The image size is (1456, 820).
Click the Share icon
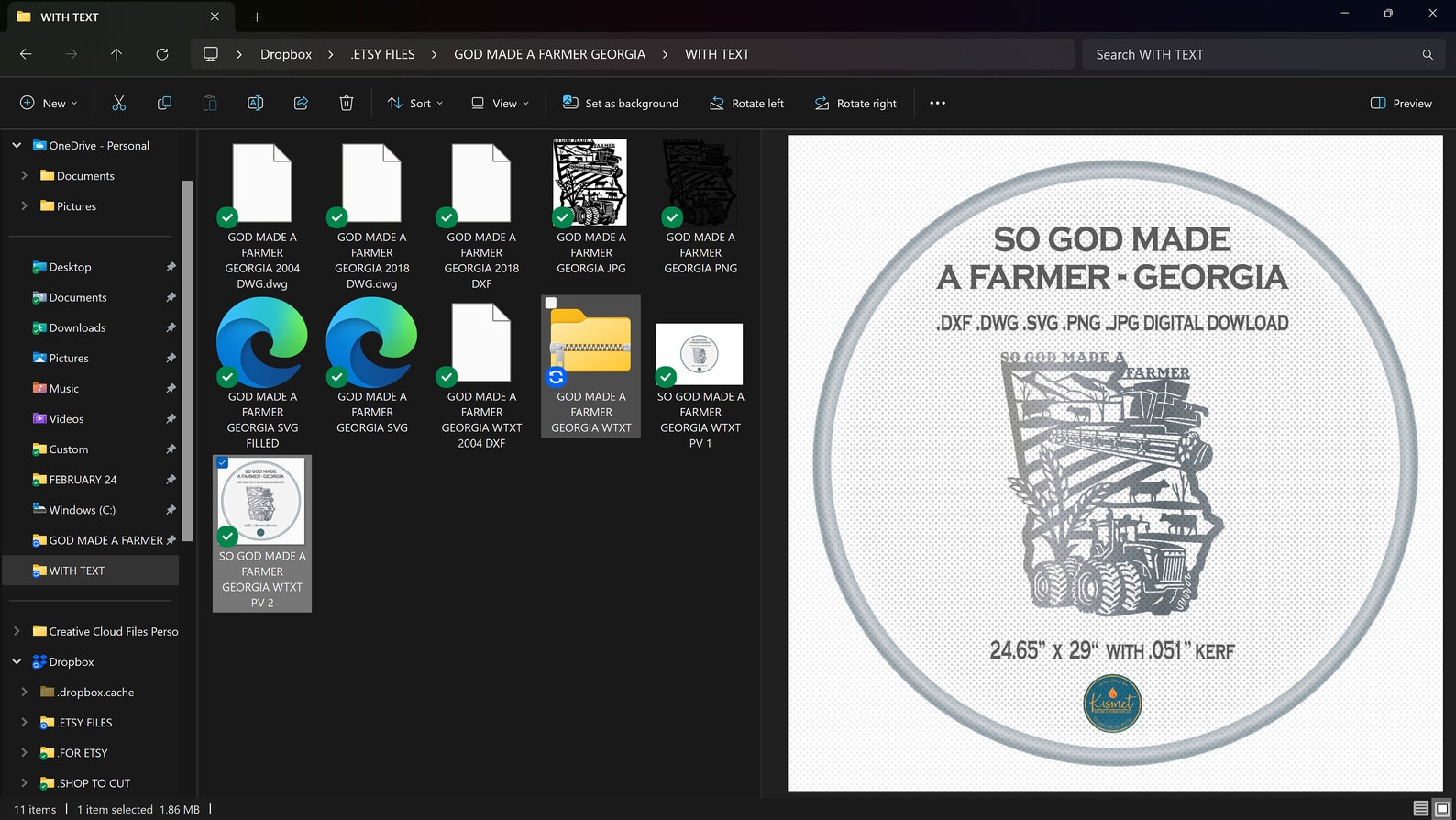301,104
